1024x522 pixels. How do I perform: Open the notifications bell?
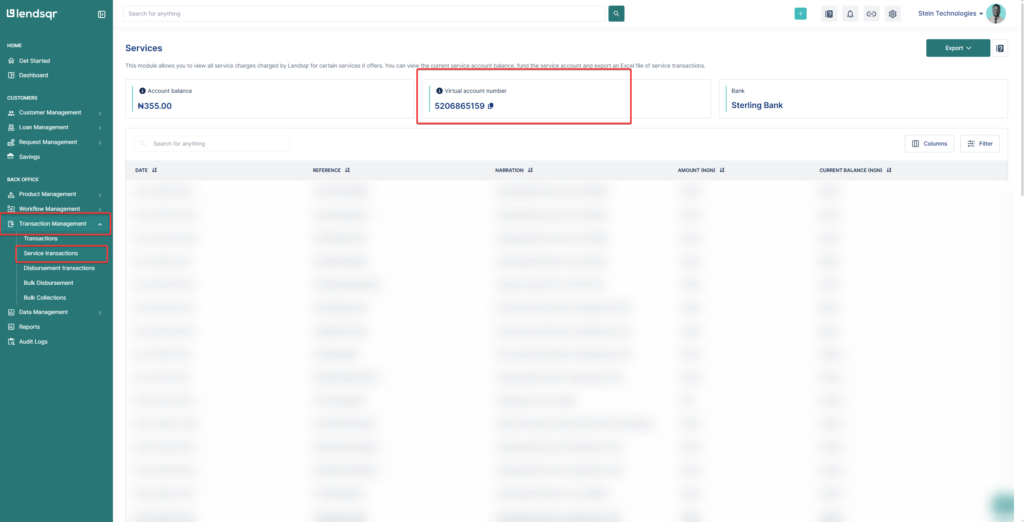[x=850, y=14]
